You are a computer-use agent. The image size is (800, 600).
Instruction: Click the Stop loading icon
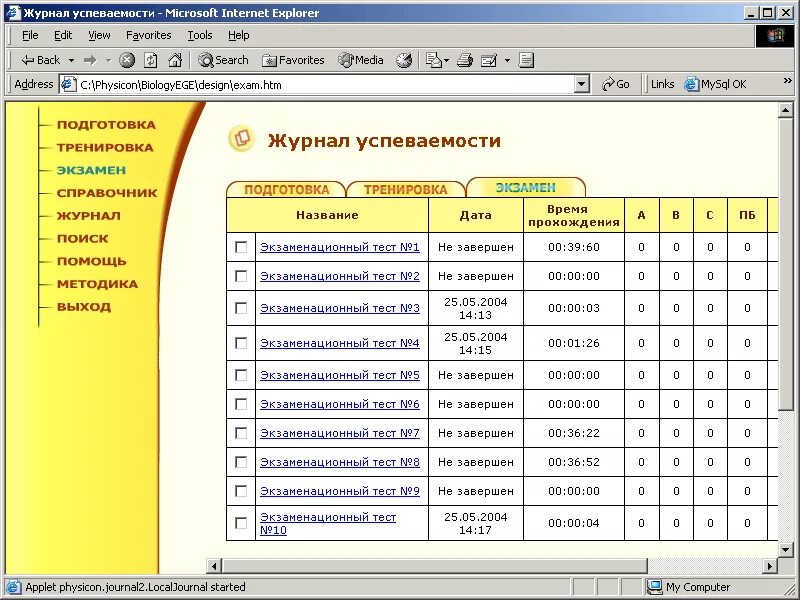127,59
